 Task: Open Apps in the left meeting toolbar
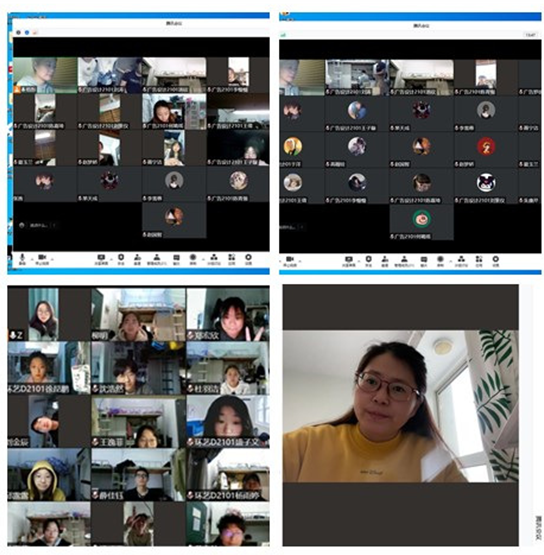231,259
